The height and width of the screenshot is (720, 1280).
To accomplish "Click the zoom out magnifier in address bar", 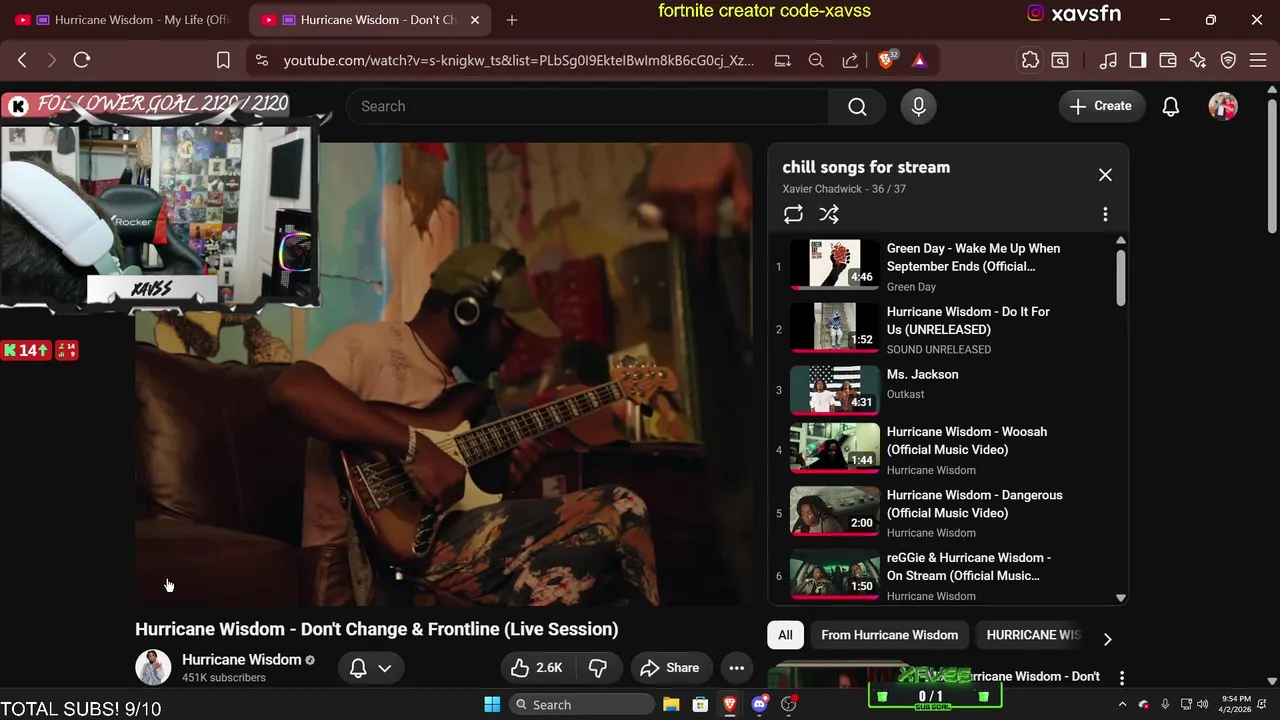I will tap(816, 60).
